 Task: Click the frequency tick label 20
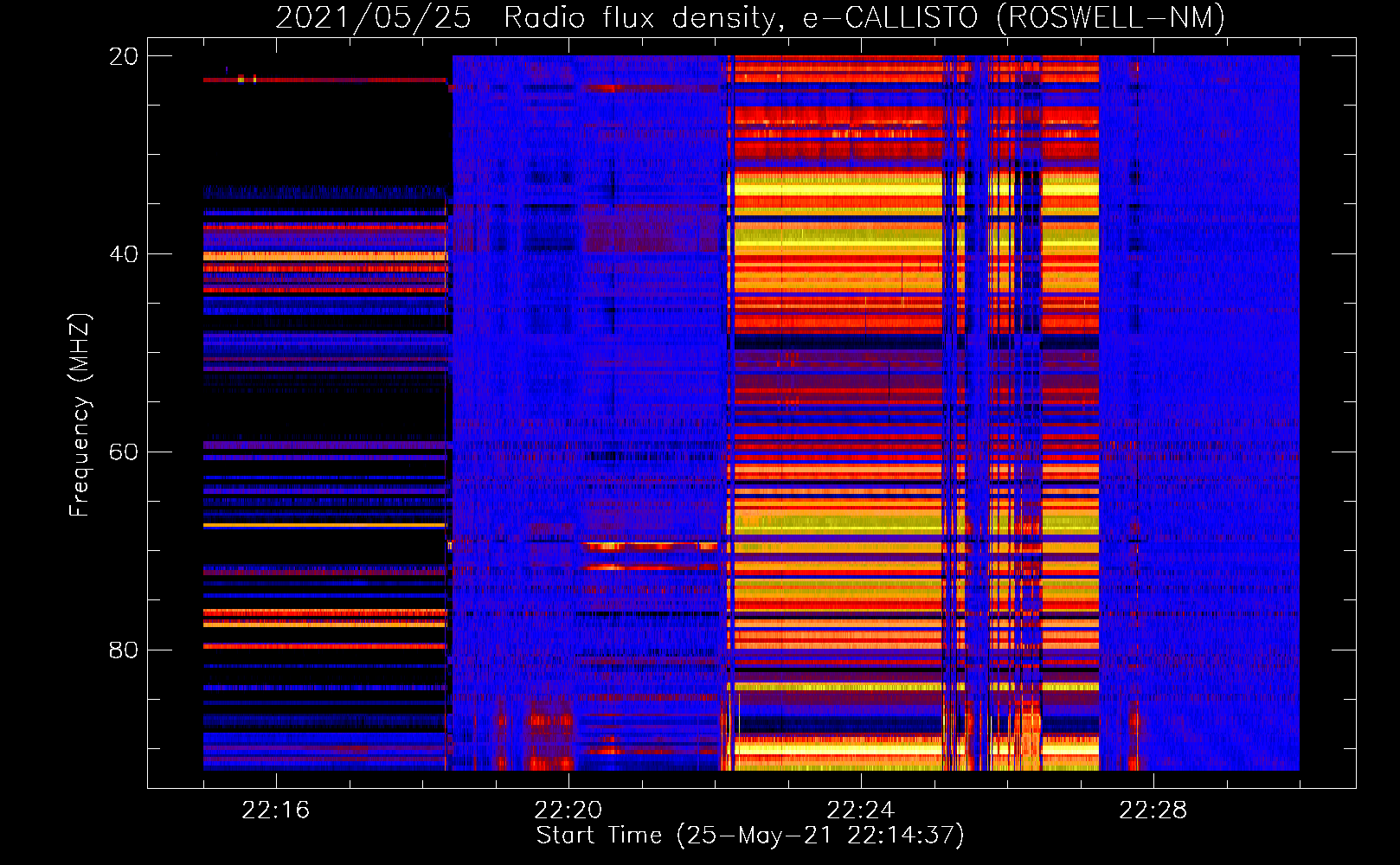tap(123, 56)
